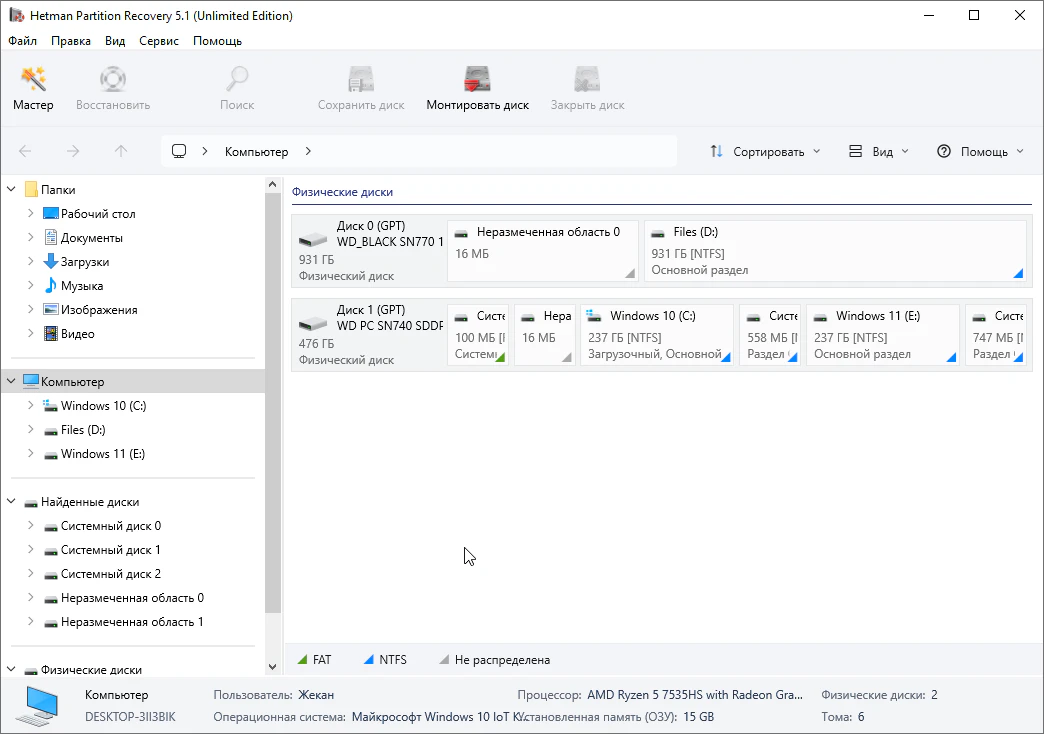Click the Закрыть диск icon
Screen dimensions: 1044x734
point(587,80)
